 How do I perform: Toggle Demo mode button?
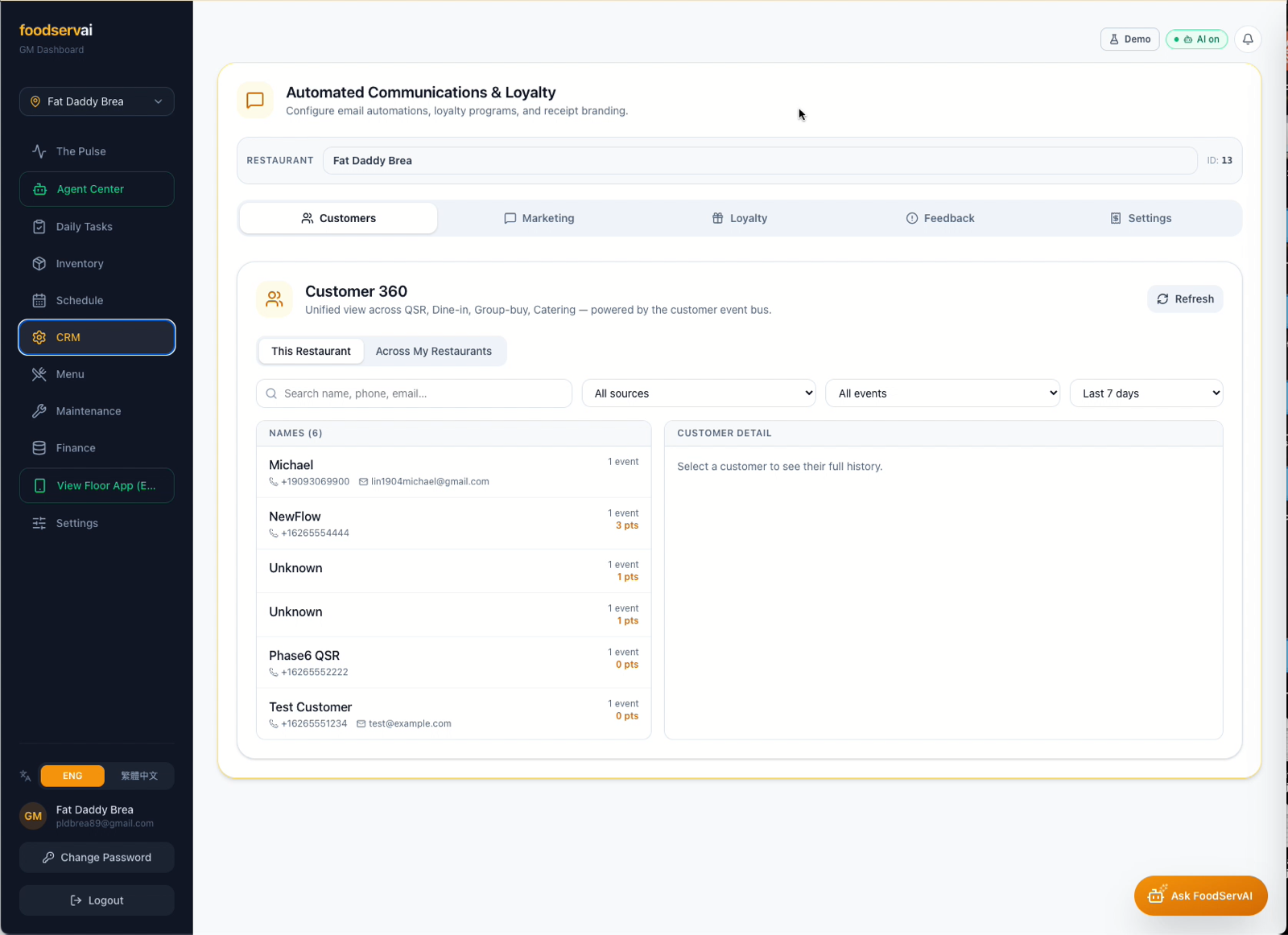(x=1130, y=39)
